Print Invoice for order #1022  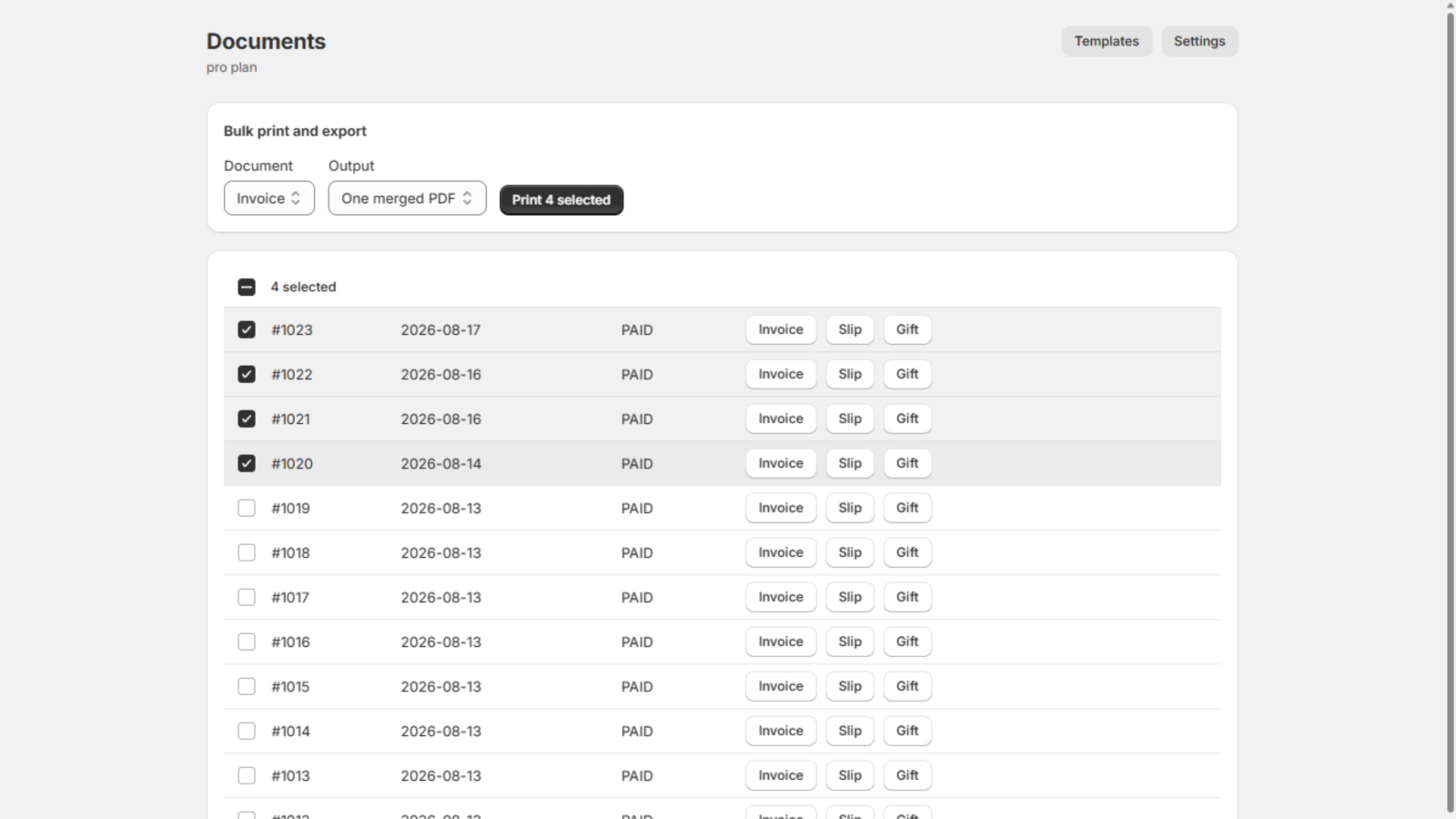pyautogui.click(x=781, y=374)
